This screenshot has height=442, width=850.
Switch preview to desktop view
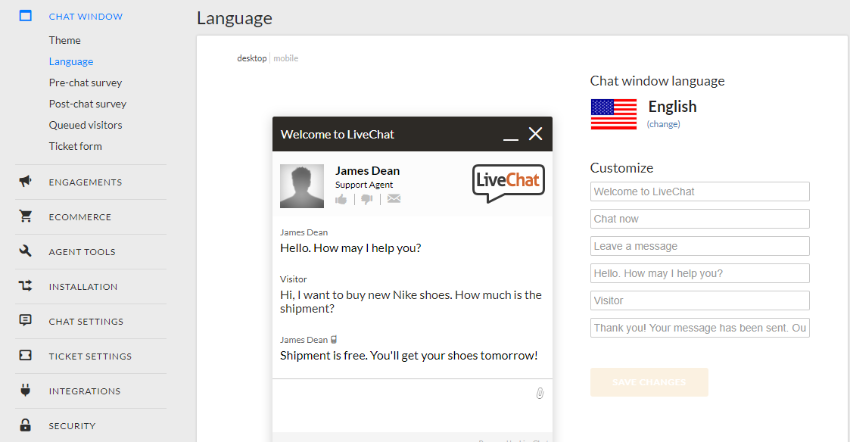click(252, 58)
